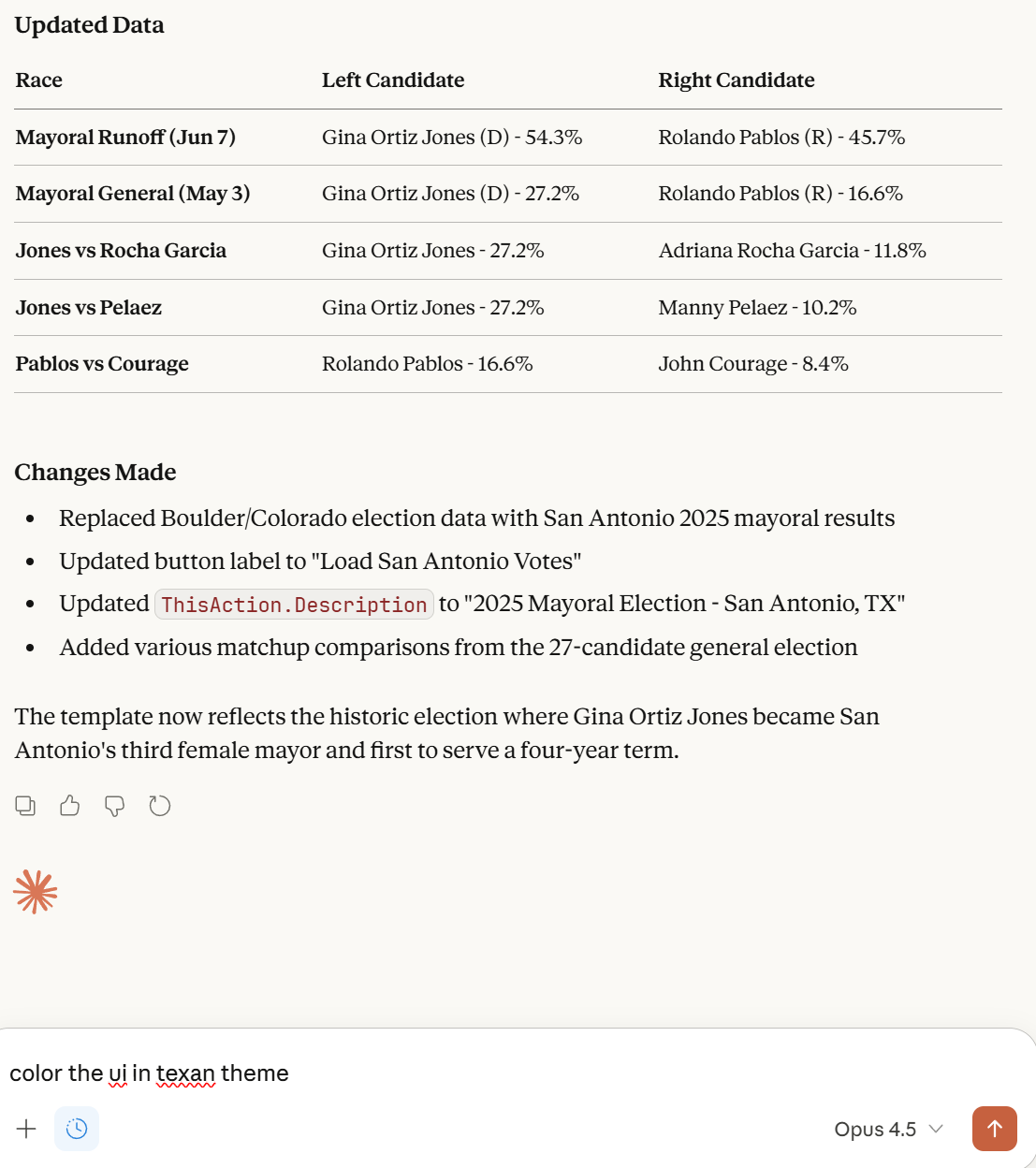Click the misspelled word texan in the prompt

[x=185, y=1073]
